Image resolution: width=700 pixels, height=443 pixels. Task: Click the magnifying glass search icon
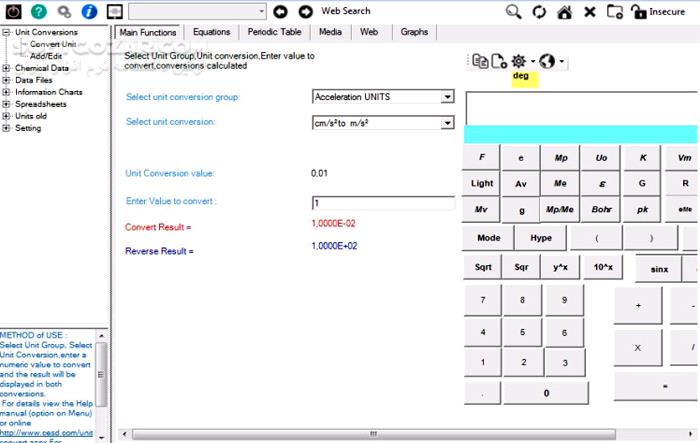[x=513, y=12]
